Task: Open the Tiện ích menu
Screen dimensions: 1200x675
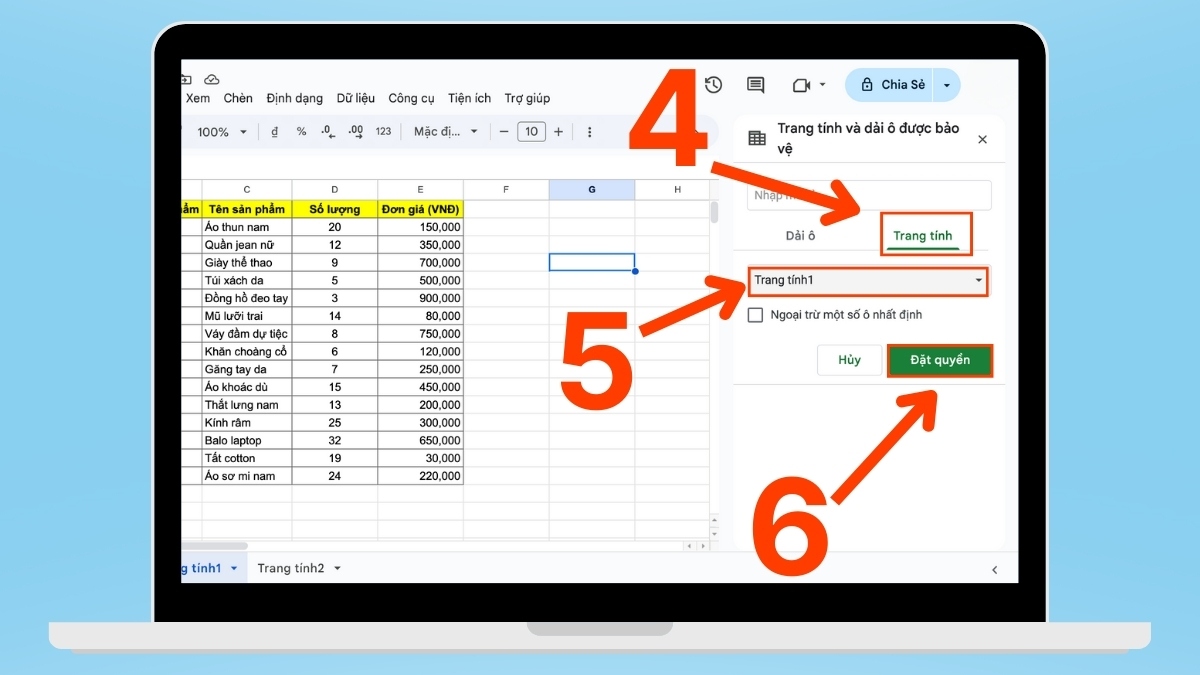Action: click(470, 98)
